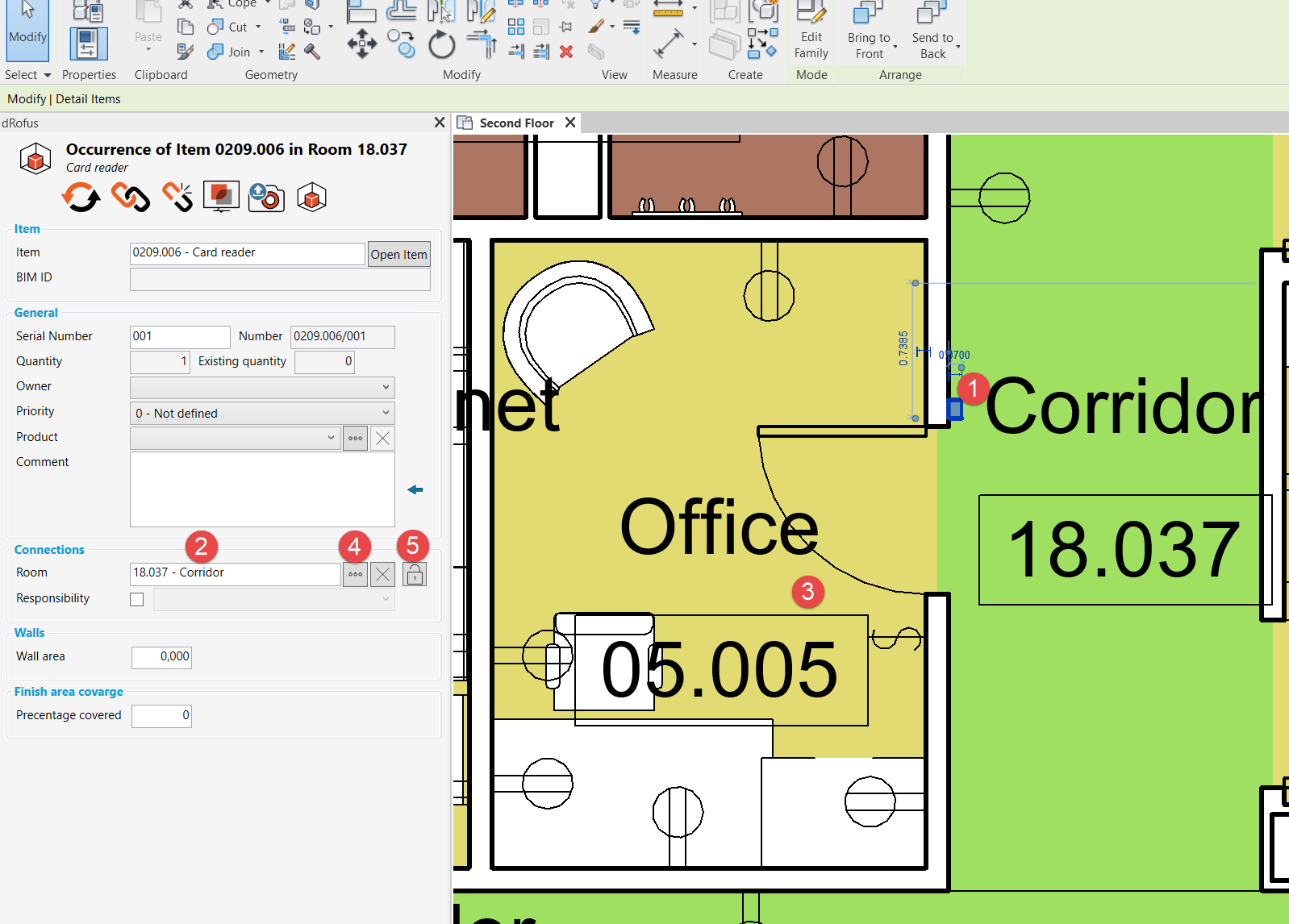The image size is (1289, 924).
Task: Click the camera upload icon in dRofus panel
Action: [x=266, y=197]
